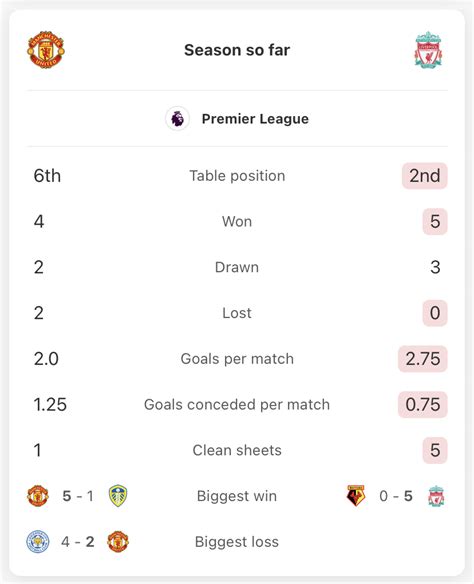Click the highlighted 2.75 goals per match value
Viewport: 474px width, 584px height.
click(423, 359)
